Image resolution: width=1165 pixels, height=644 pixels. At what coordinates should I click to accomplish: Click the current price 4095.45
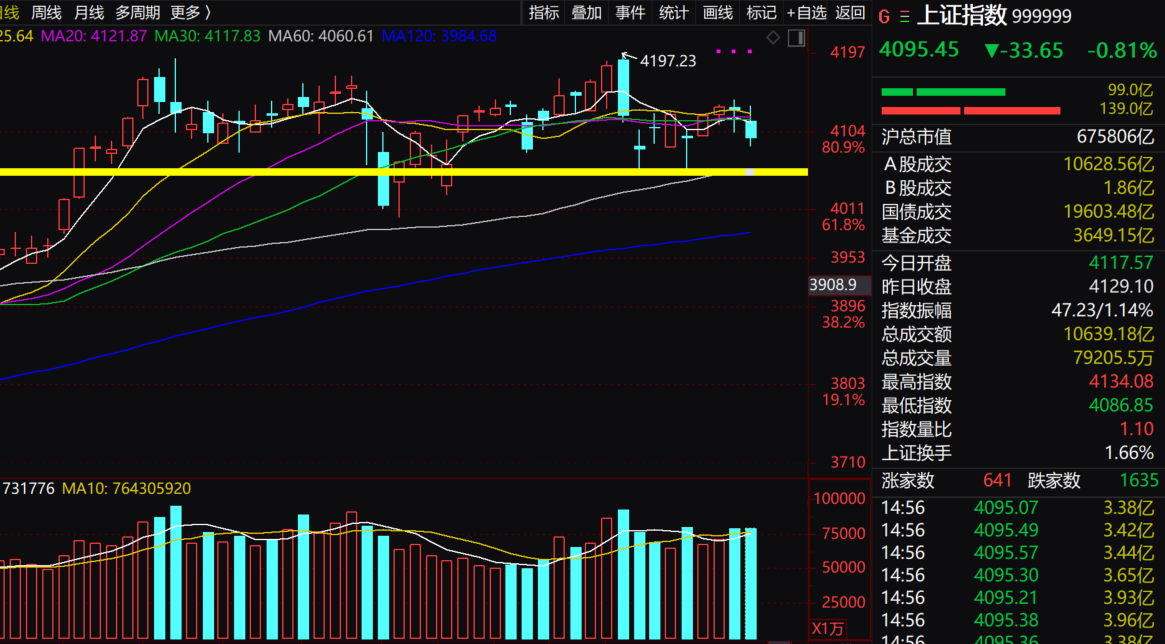(x=918, y=50)
